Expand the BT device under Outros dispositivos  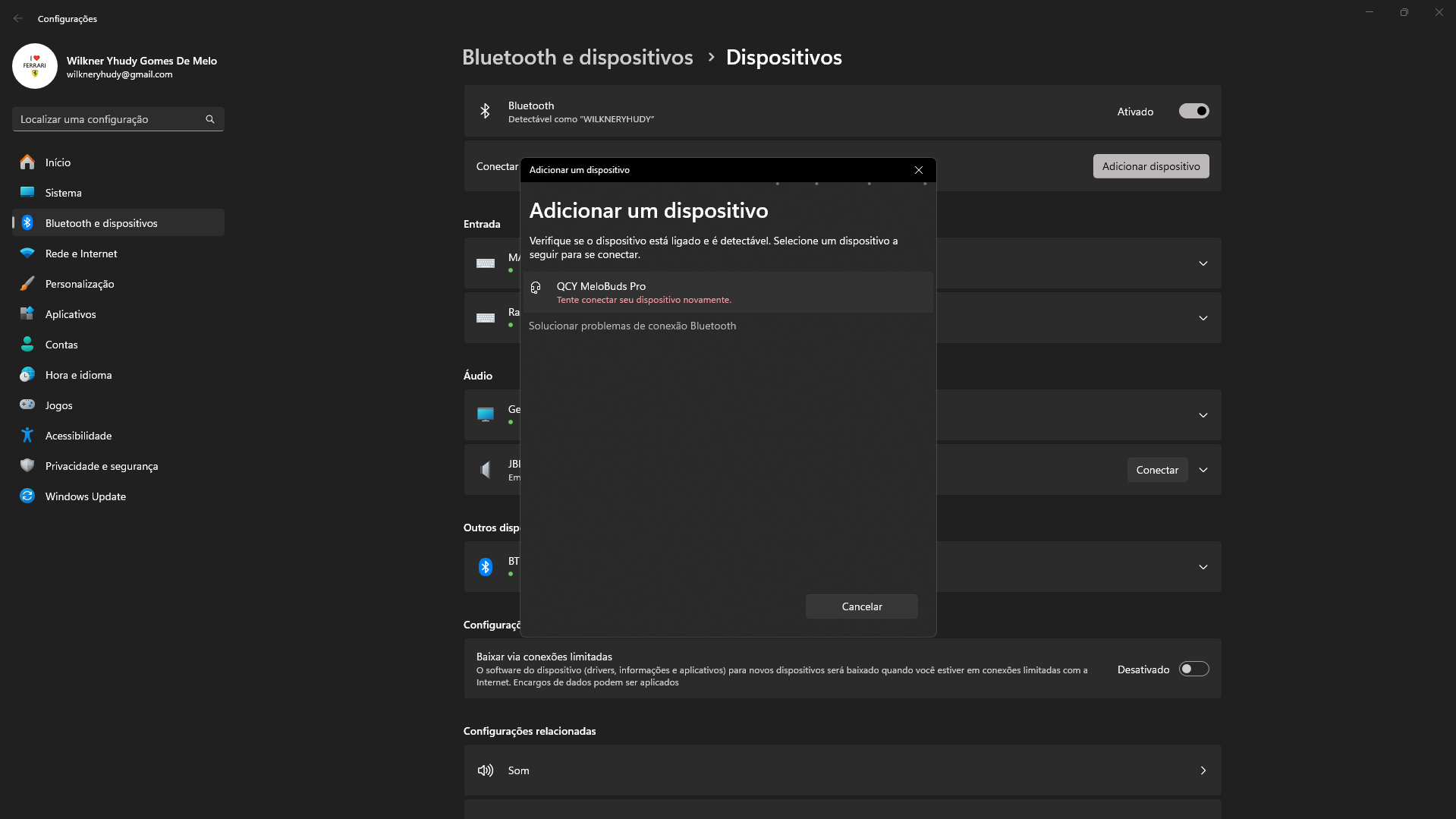(x=1203, y=567)
